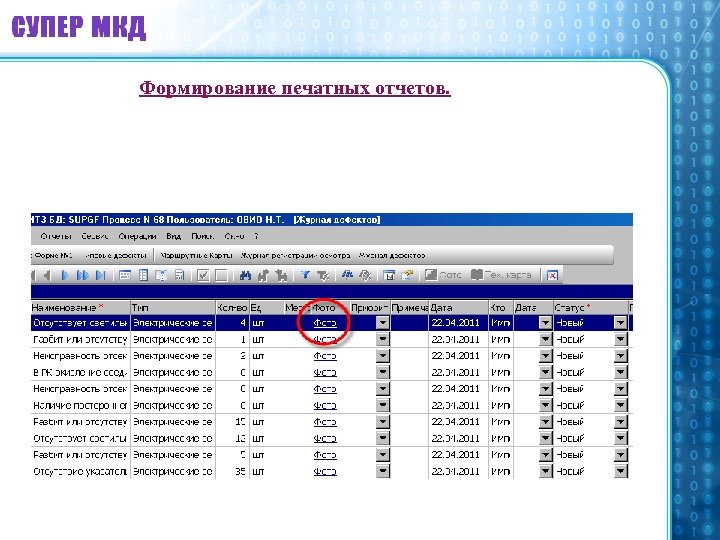Image resolution: width=720 pixels, height=540 pixels.
Task: Open search with the binoculars icon
Action: coord(245,276)
